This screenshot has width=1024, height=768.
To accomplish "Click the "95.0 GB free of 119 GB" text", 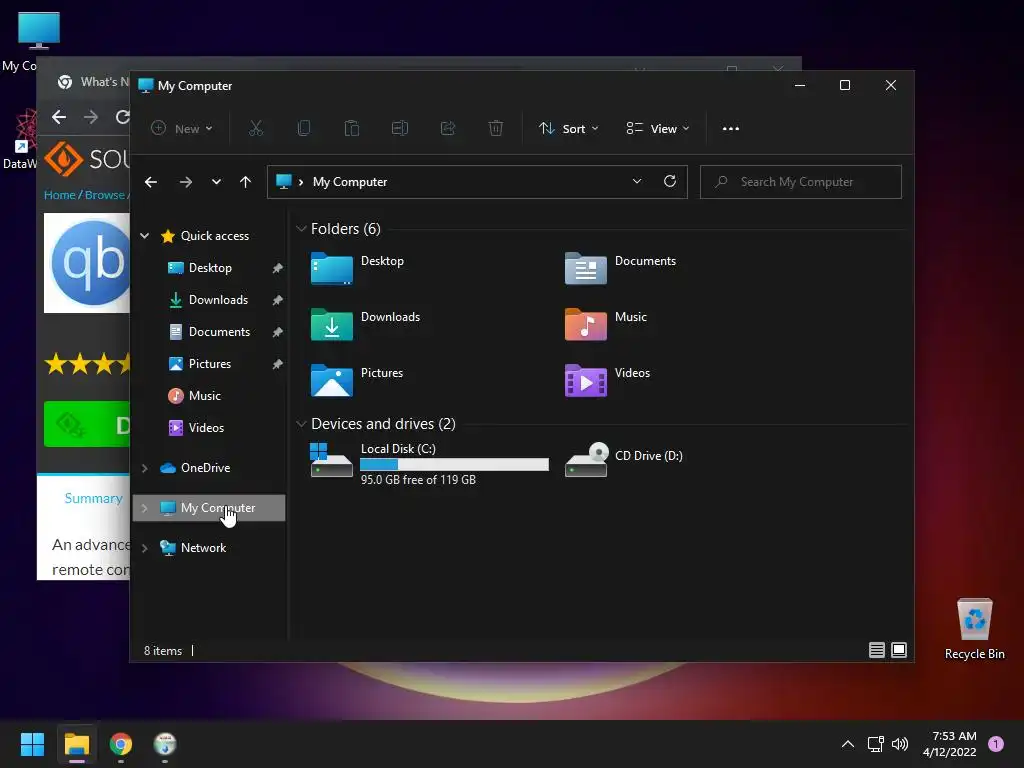I will (418, 480).
